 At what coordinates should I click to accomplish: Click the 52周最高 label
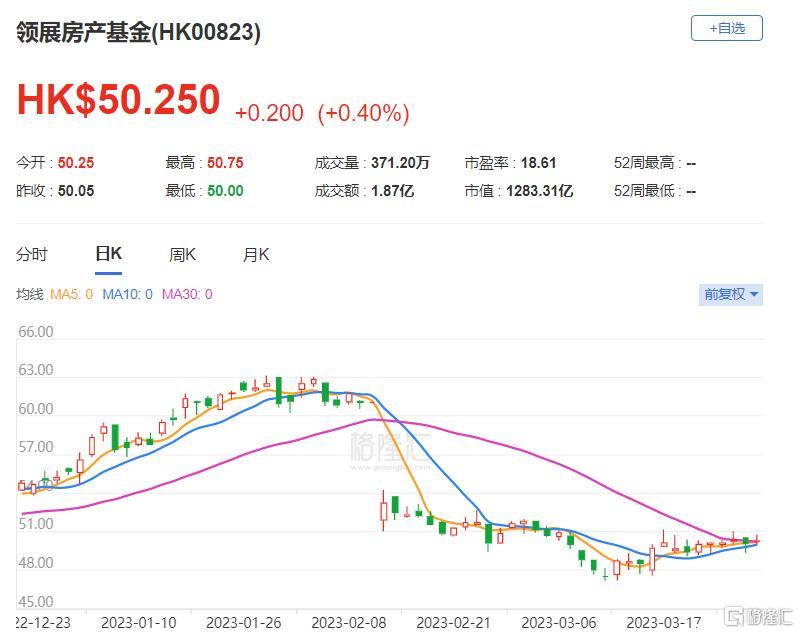tap(644, 163)
